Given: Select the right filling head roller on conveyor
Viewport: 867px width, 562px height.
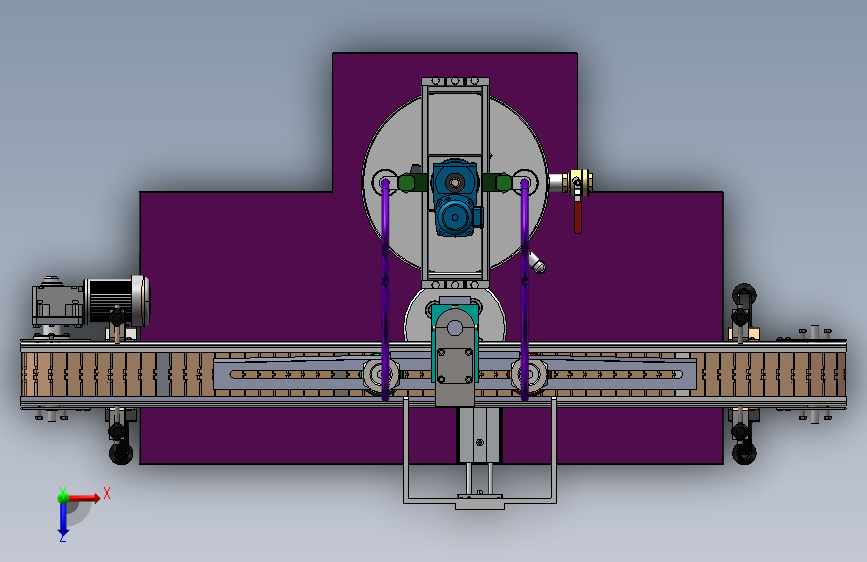Looking at the screenshot, I should click(x=529, y=374).
